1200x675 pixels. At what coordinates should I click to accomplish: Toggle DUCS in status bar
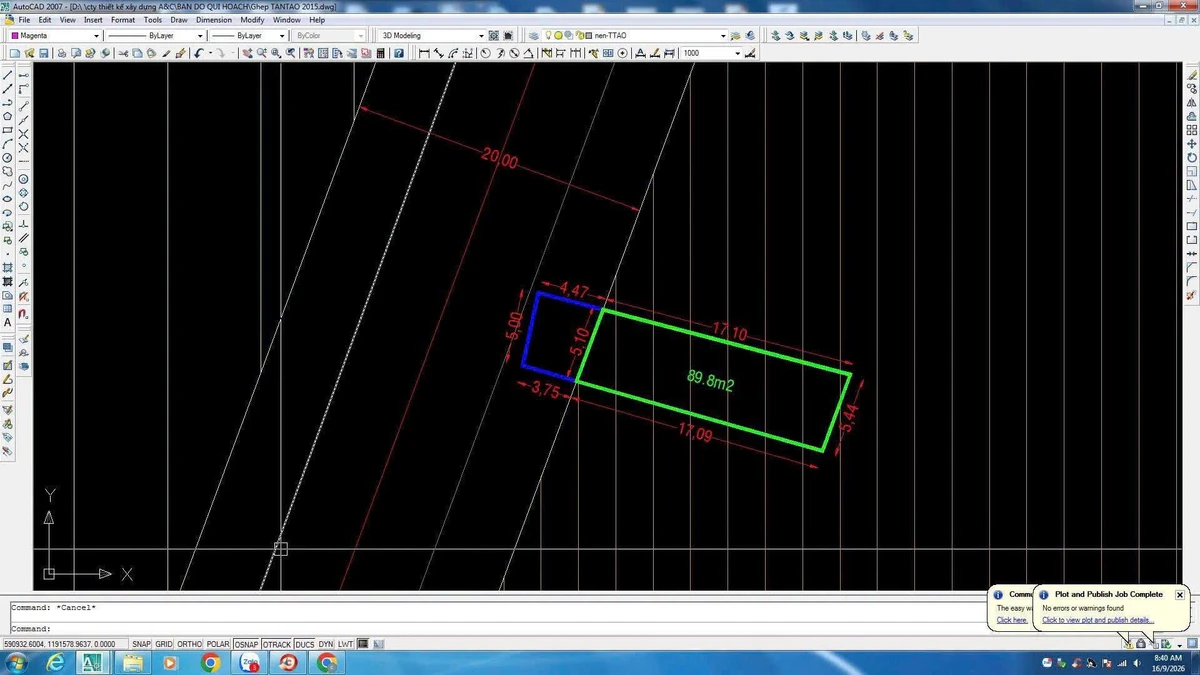(x=304, y=644)
